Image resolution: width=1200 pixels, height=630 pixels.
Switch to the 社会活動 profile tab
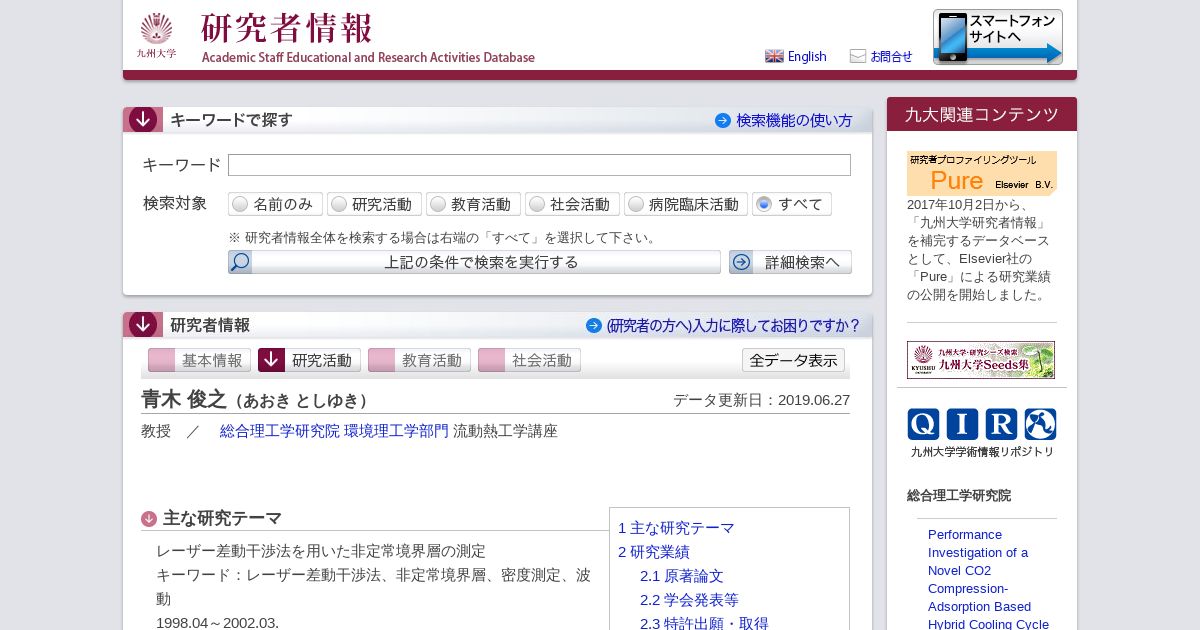pos(529,360)
